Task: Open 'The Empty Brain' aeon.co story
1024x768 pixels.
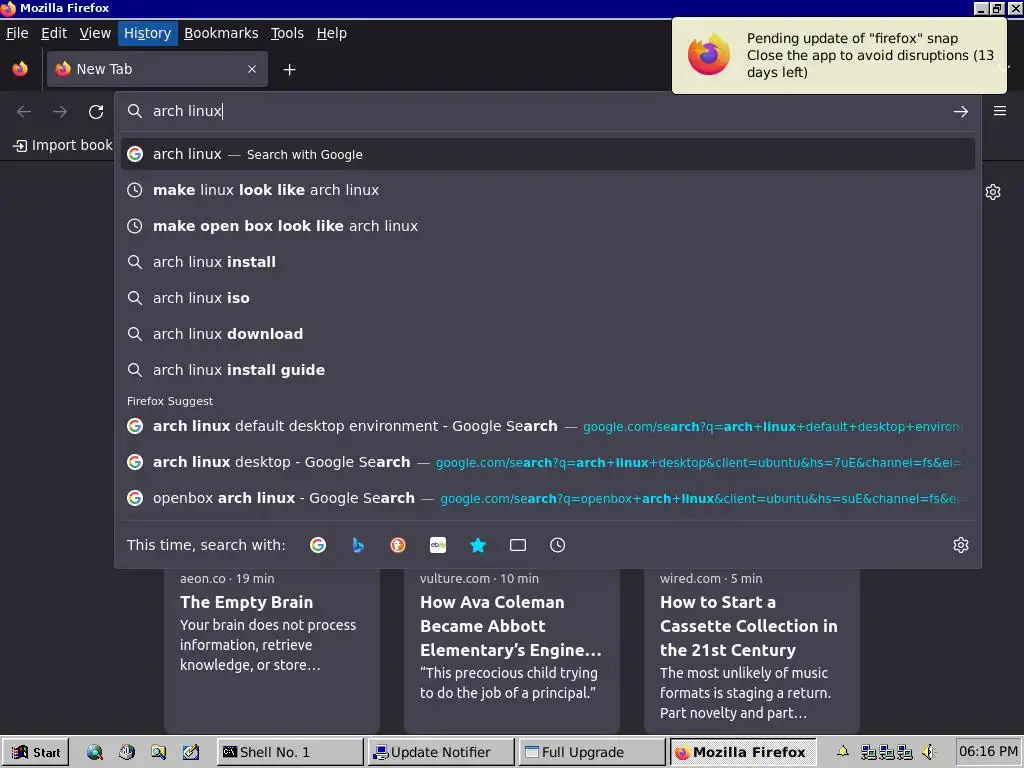Action: click(272, 651)
